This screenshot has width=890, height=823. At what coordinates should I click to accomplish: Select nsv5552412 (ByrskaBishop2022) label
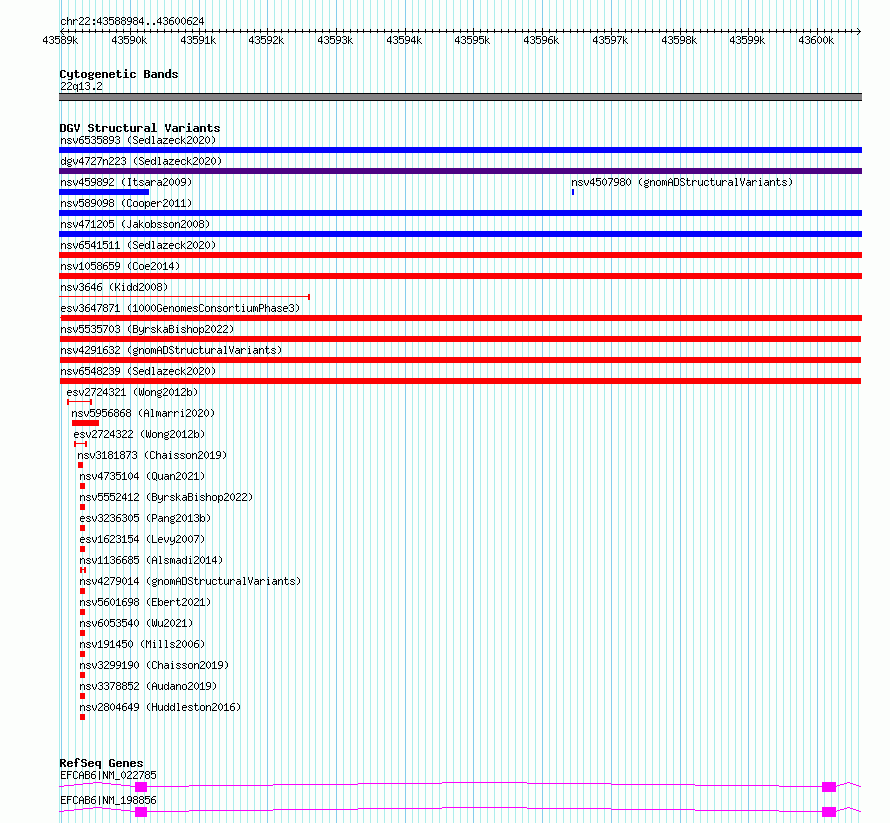click(166, 497)
